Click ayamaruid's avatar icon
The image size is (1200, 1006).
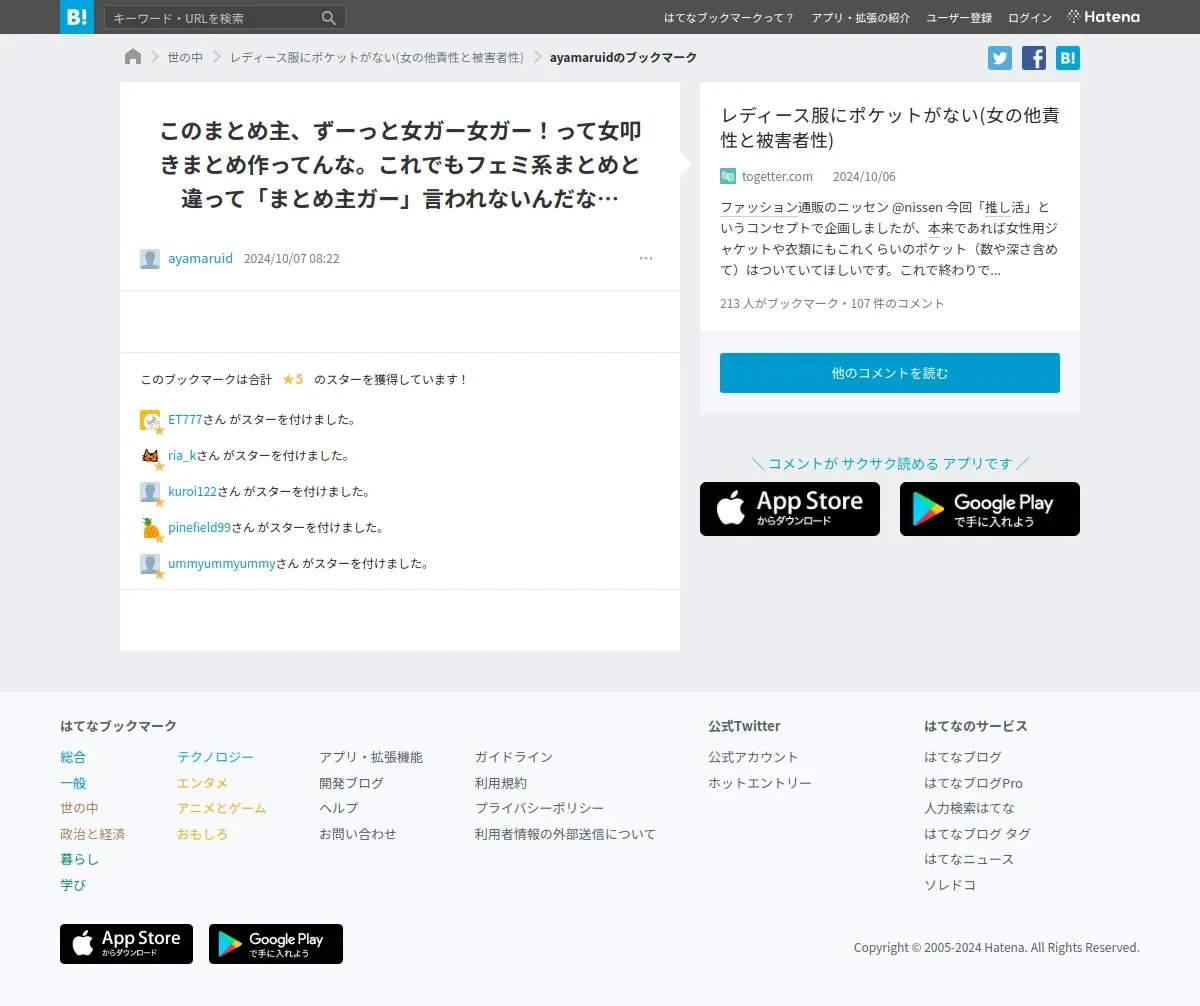coord(150,259)
